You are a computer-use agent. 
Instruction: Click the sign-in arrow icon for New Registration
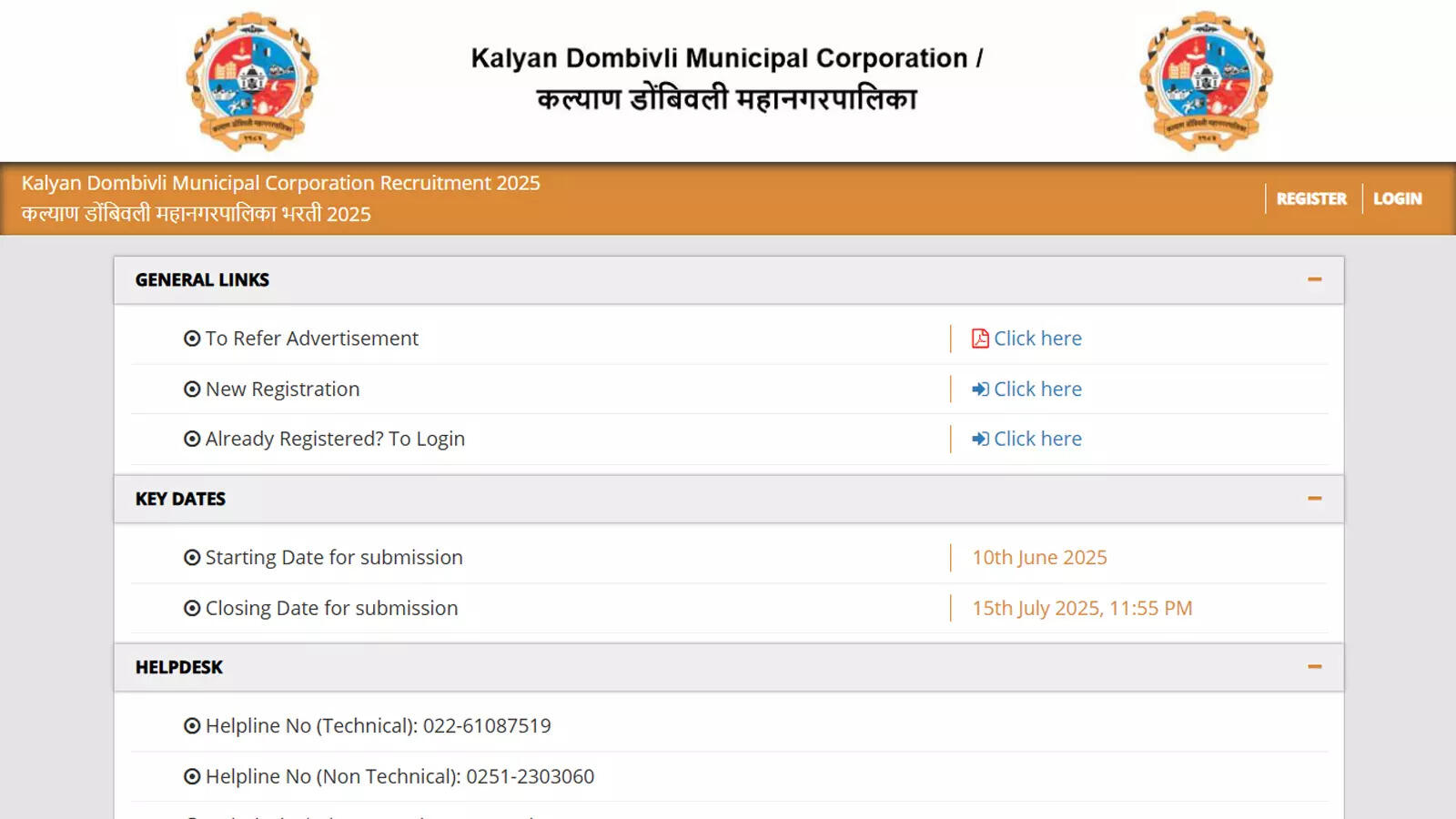click(x=980, y=389)
